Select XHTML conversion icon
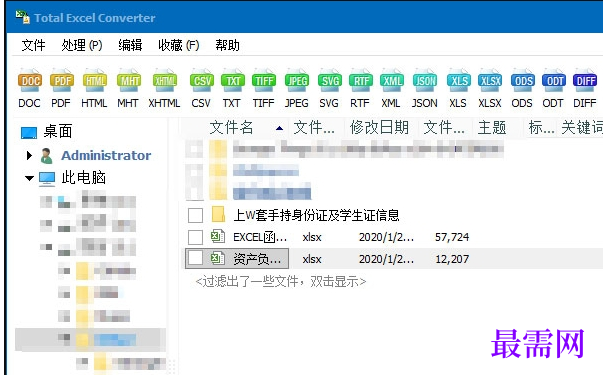Viewport: 603px width, 375px height. 165,81
